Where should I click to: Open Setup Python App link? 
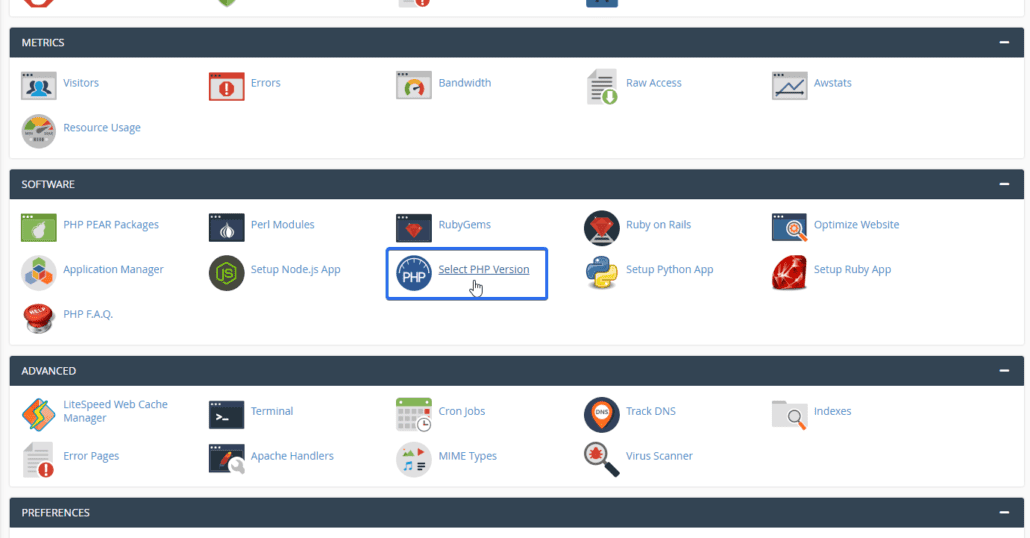669,269
